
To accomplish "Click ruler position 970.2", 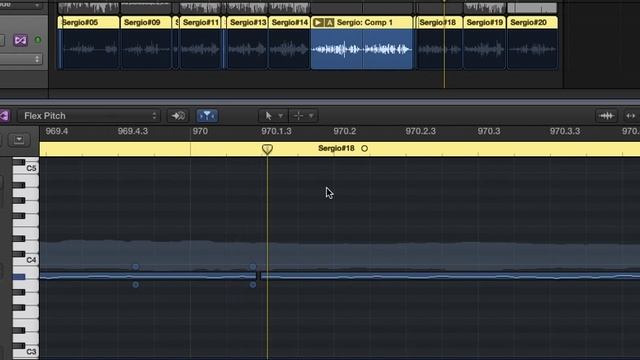I will (x=344, y=131).
